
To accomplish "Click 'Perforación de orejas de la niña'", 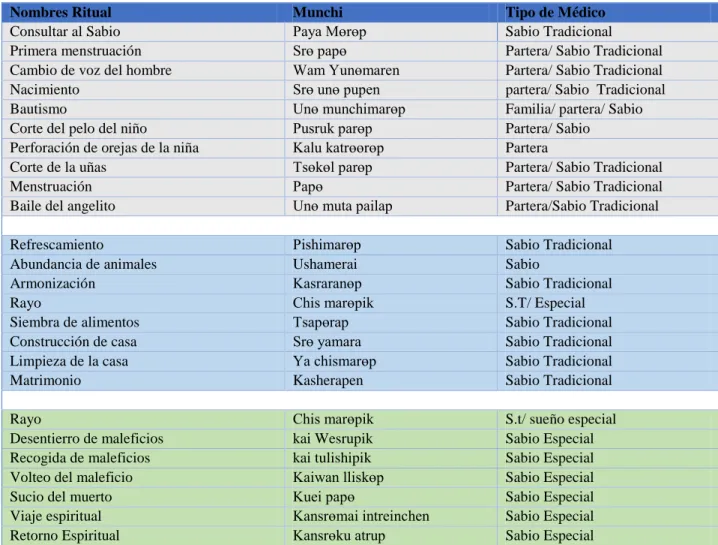I will (104, 148).
